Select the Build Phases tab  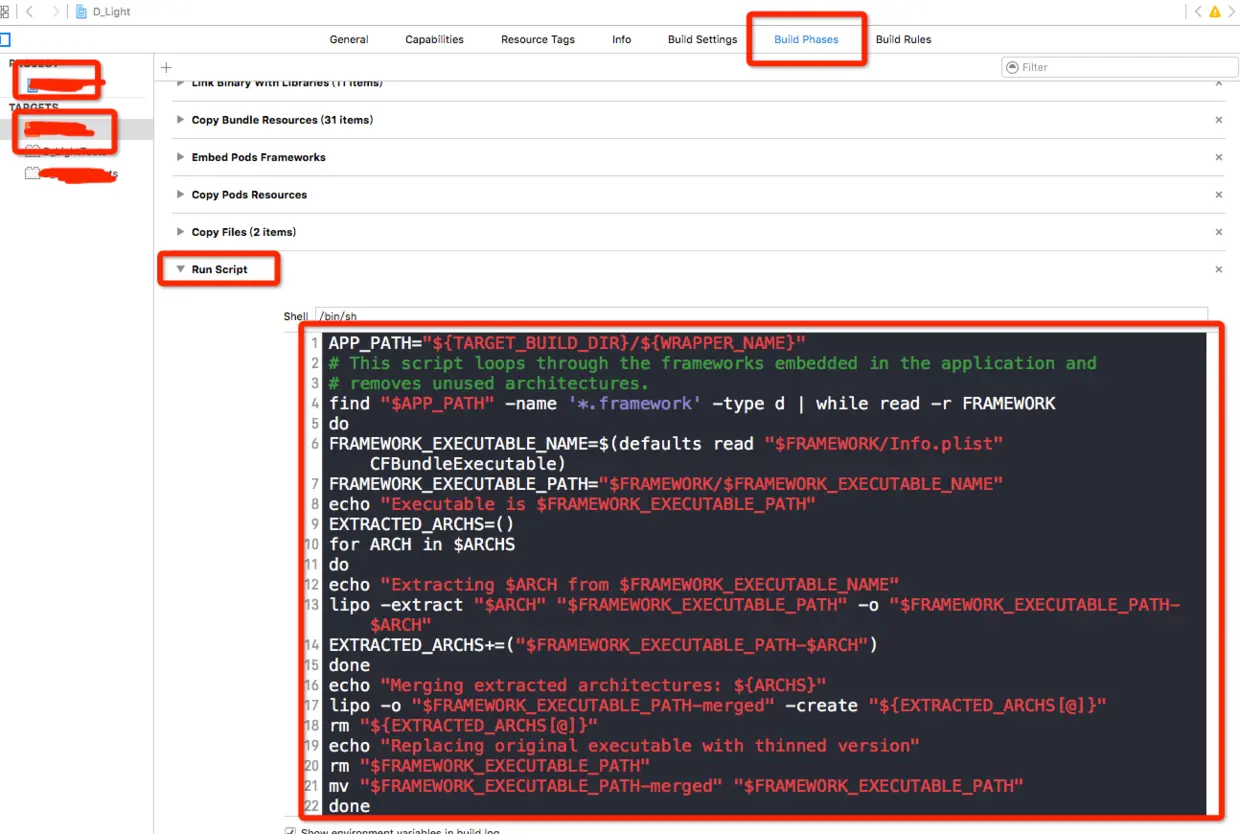pos(806,40)
